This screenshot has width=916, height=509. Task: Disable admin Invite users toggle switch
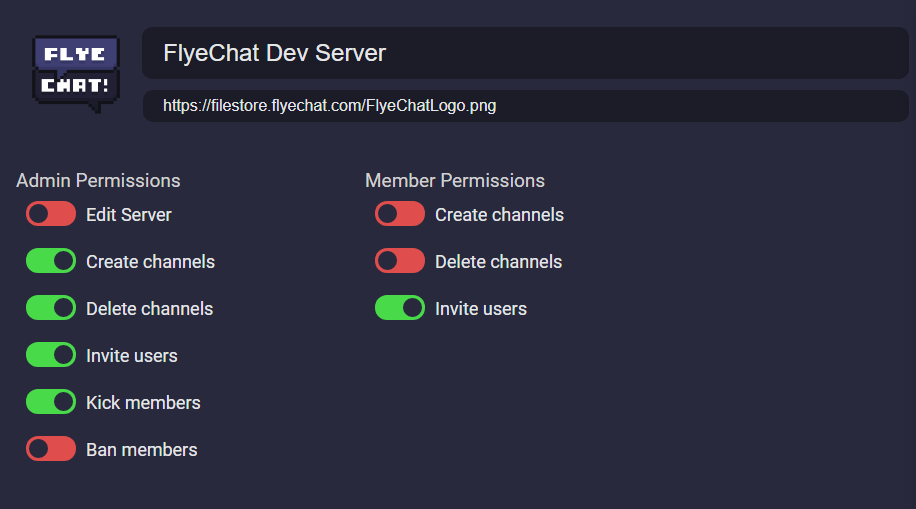click(x=51, y=355)
